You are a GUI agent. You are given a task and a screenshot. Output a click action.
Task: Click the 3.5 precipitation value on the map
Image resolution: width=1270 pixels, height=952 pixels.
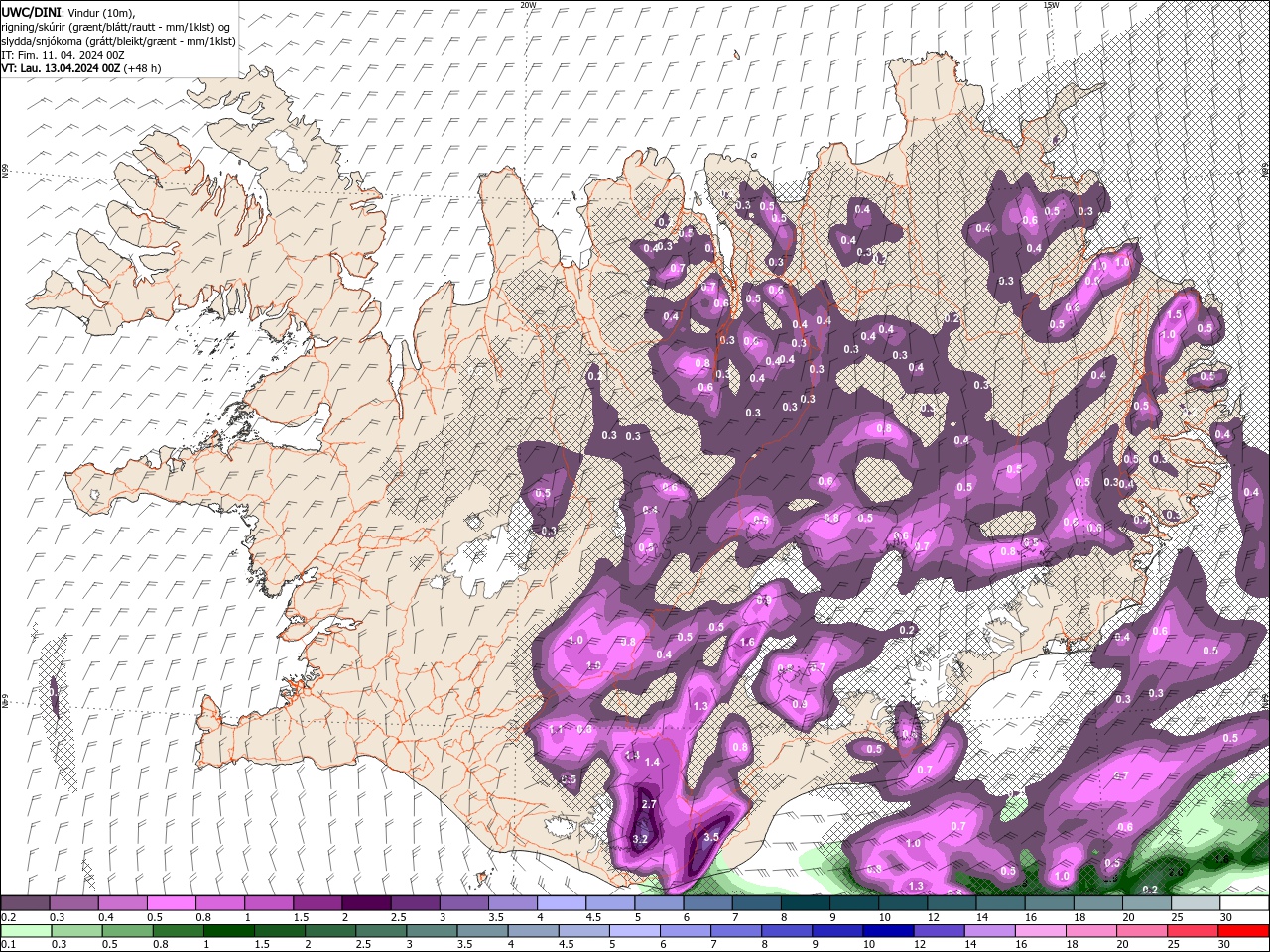click(x=710, y=837)
